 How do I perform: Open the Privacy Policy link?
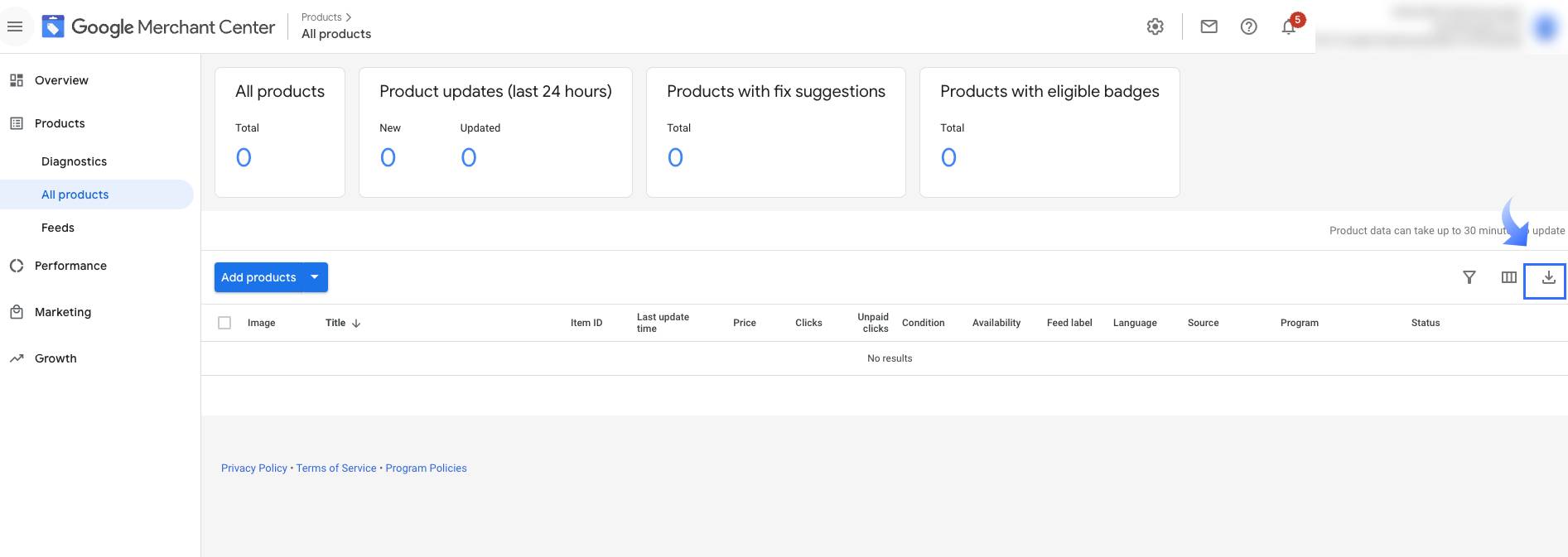point(253,468)
